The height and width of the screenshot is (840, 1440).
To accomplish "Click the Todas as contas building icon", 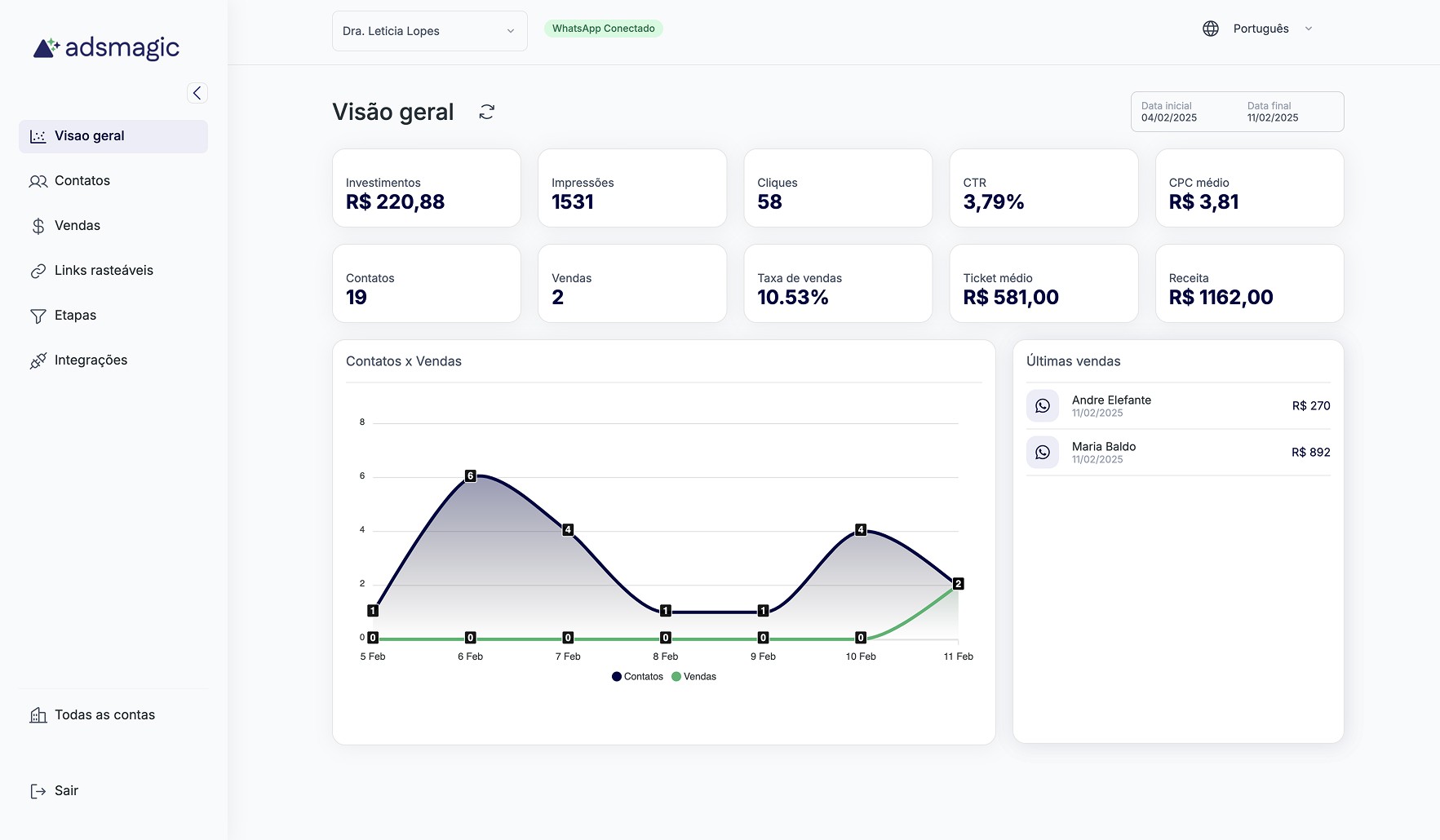I will pos(38,715).
